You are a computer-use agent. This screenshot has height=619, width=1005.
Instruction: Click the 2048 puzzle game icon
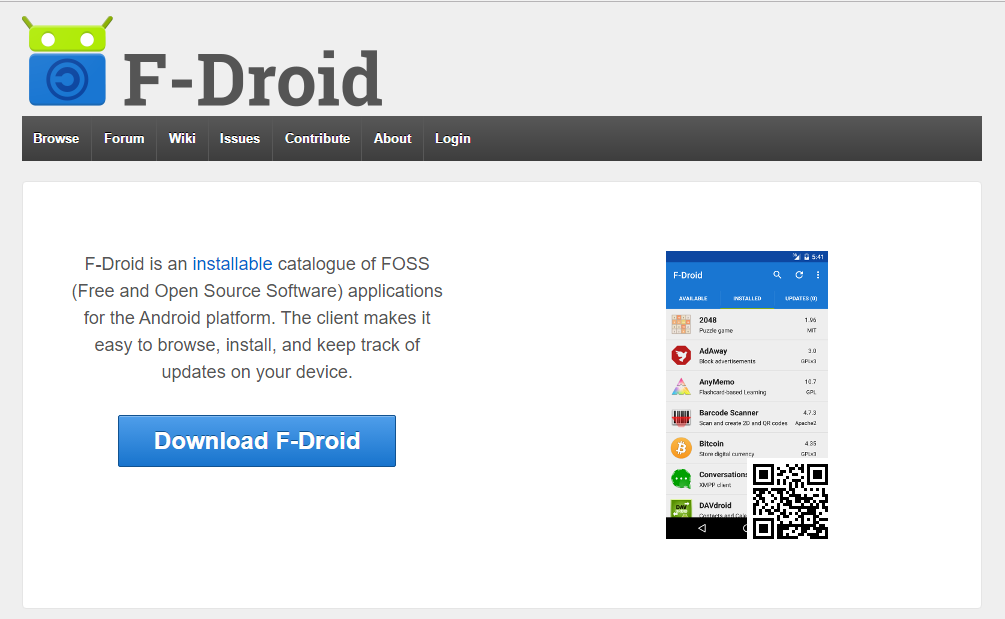point(681,324)
